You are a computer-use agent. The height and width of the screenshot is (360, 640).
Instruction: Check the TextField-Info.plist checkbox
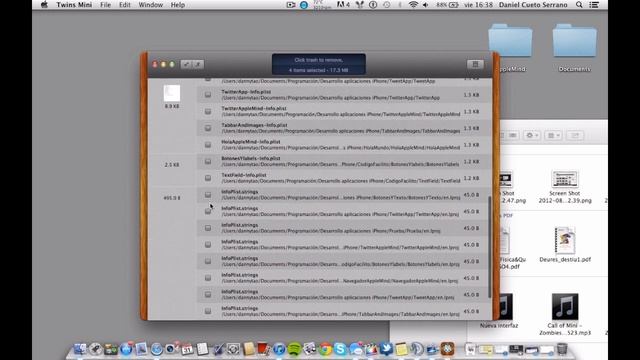coord(208,178)
